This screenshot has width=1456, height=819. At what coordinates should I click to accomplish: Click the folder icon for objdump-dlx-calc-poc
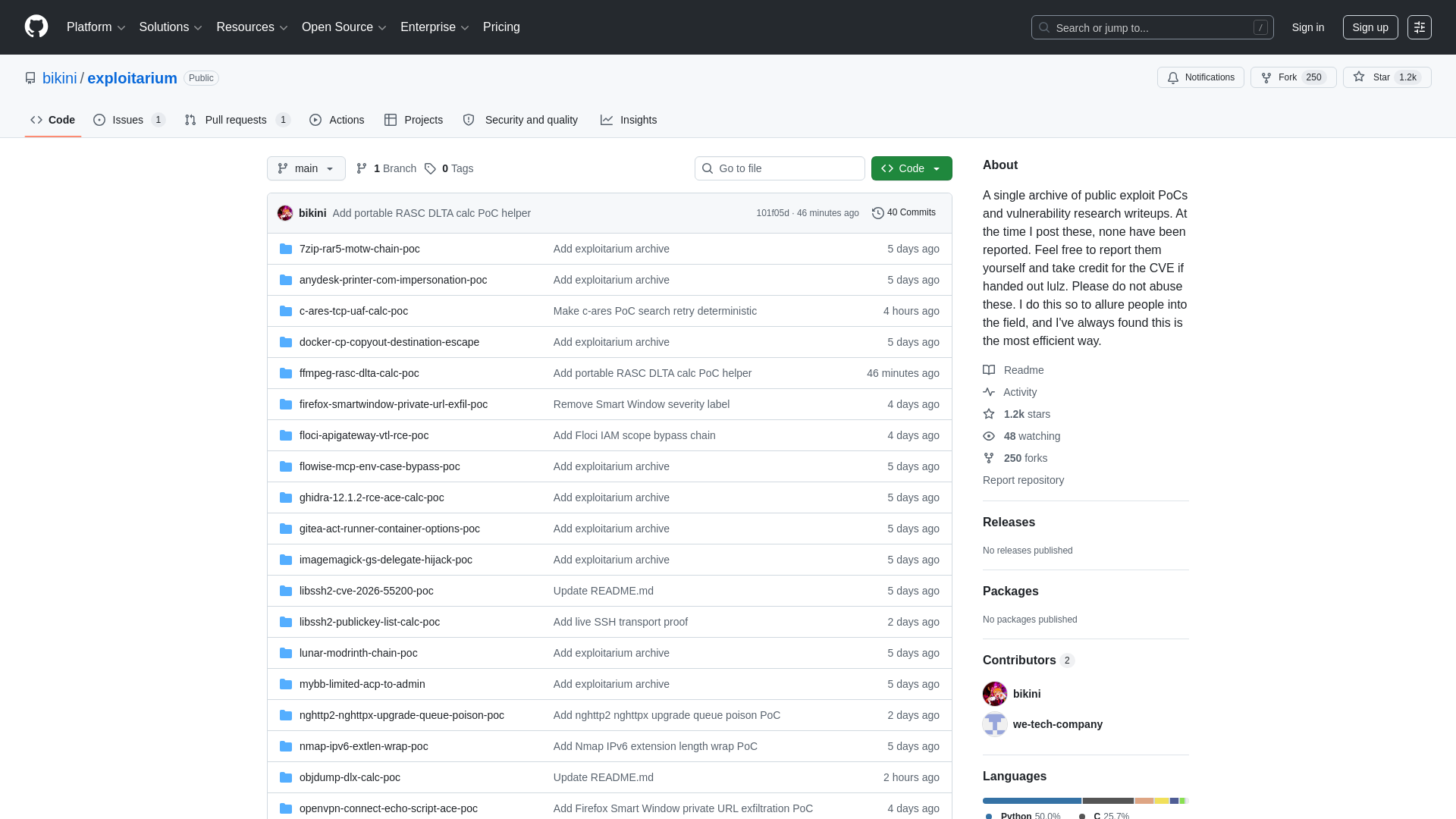point(286,777)
